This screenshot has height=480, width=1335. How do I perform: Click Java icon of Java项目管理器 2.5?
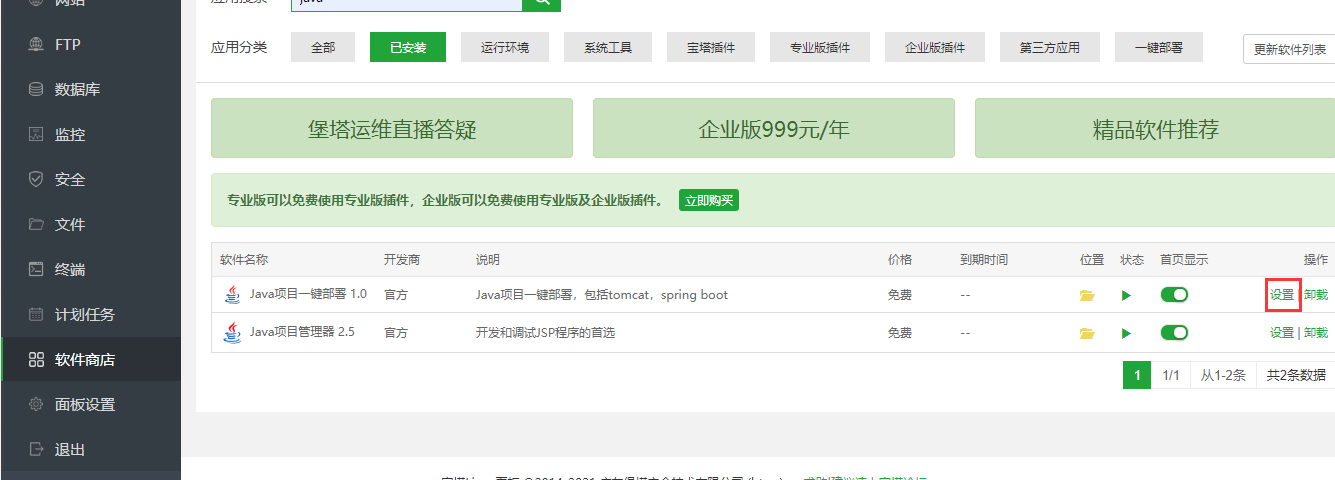(232, 332)
